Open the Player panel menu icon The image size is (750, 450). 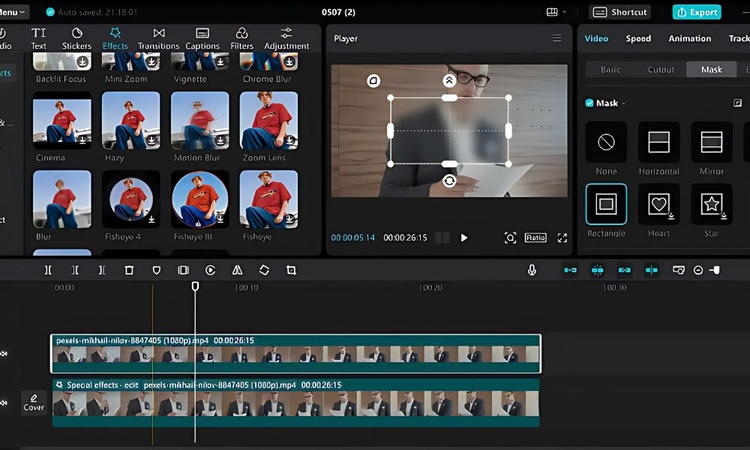[557, 38]
